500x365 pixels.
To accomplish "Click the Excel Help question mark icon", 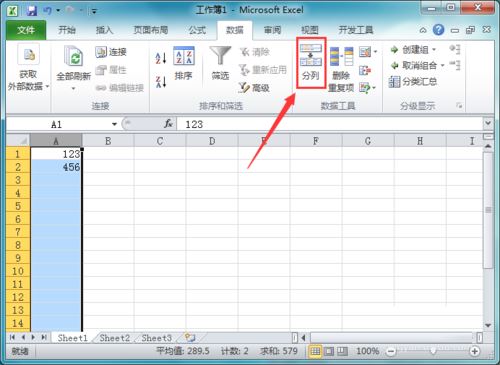I will click(x=438, y=30).
